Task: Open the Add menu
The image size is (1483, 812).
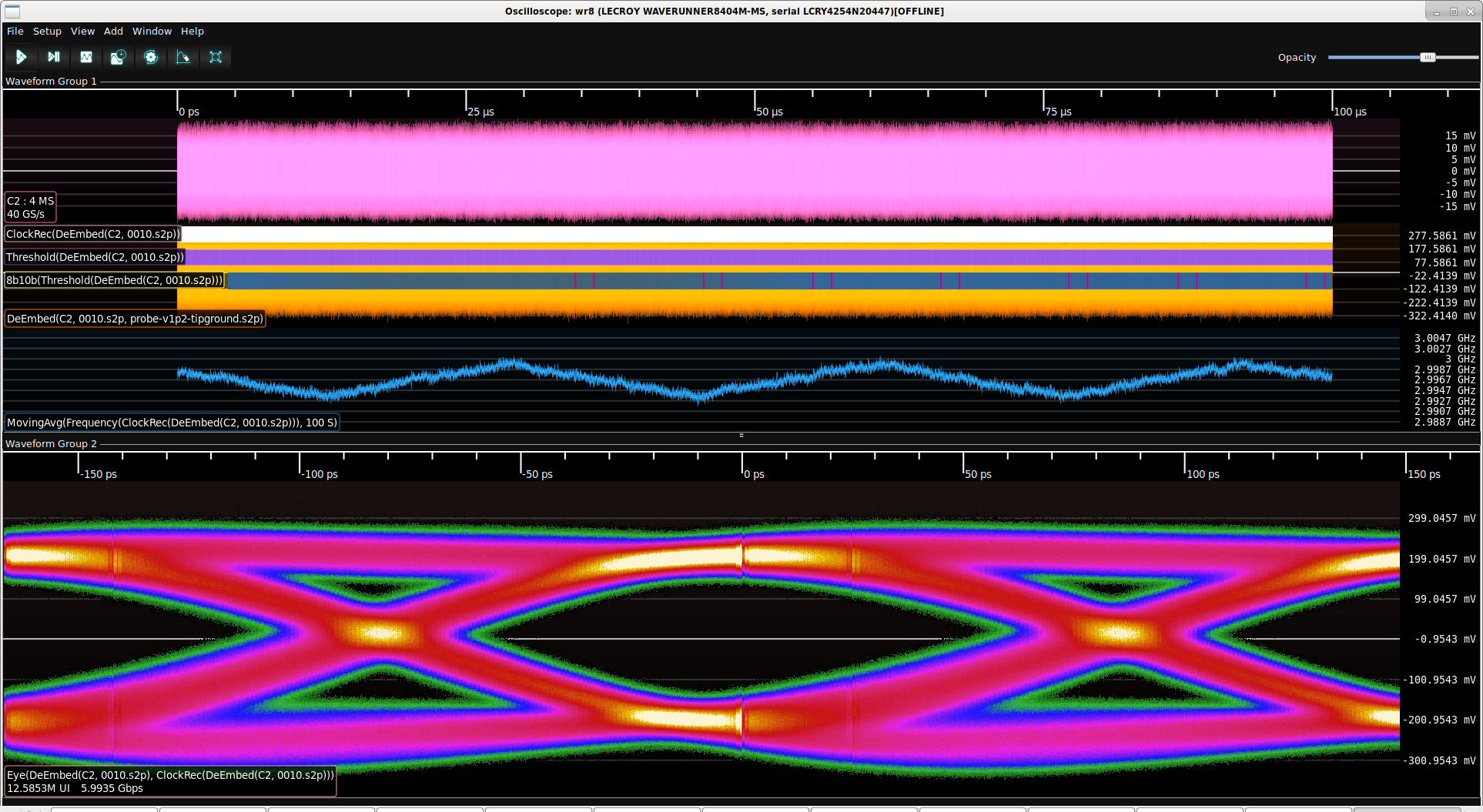Action: pyautogui.click(x=113, y=32)
